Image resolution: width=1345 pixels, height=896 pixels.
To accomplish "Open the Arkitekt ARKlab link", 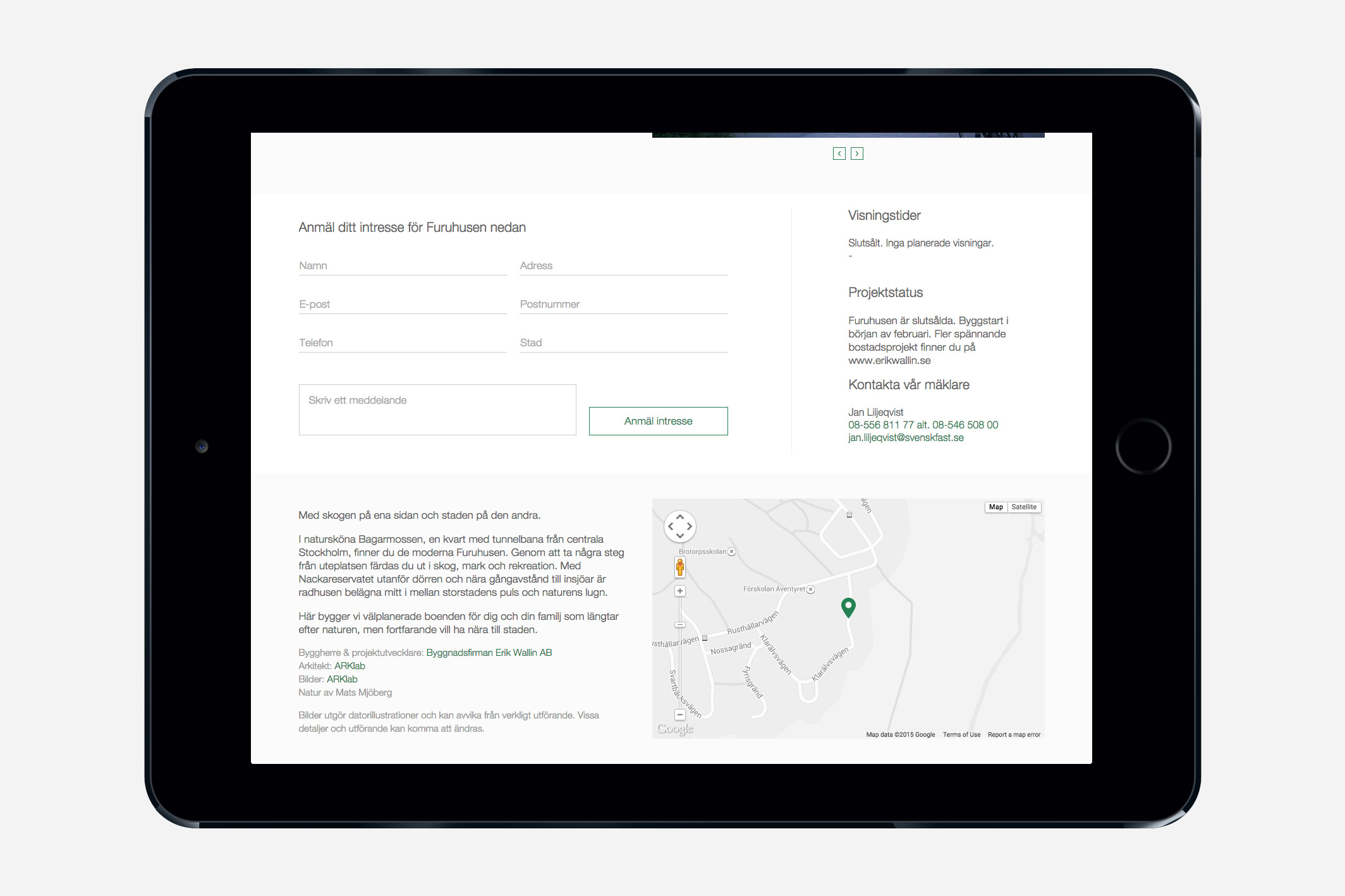I will tap(350, 666).
